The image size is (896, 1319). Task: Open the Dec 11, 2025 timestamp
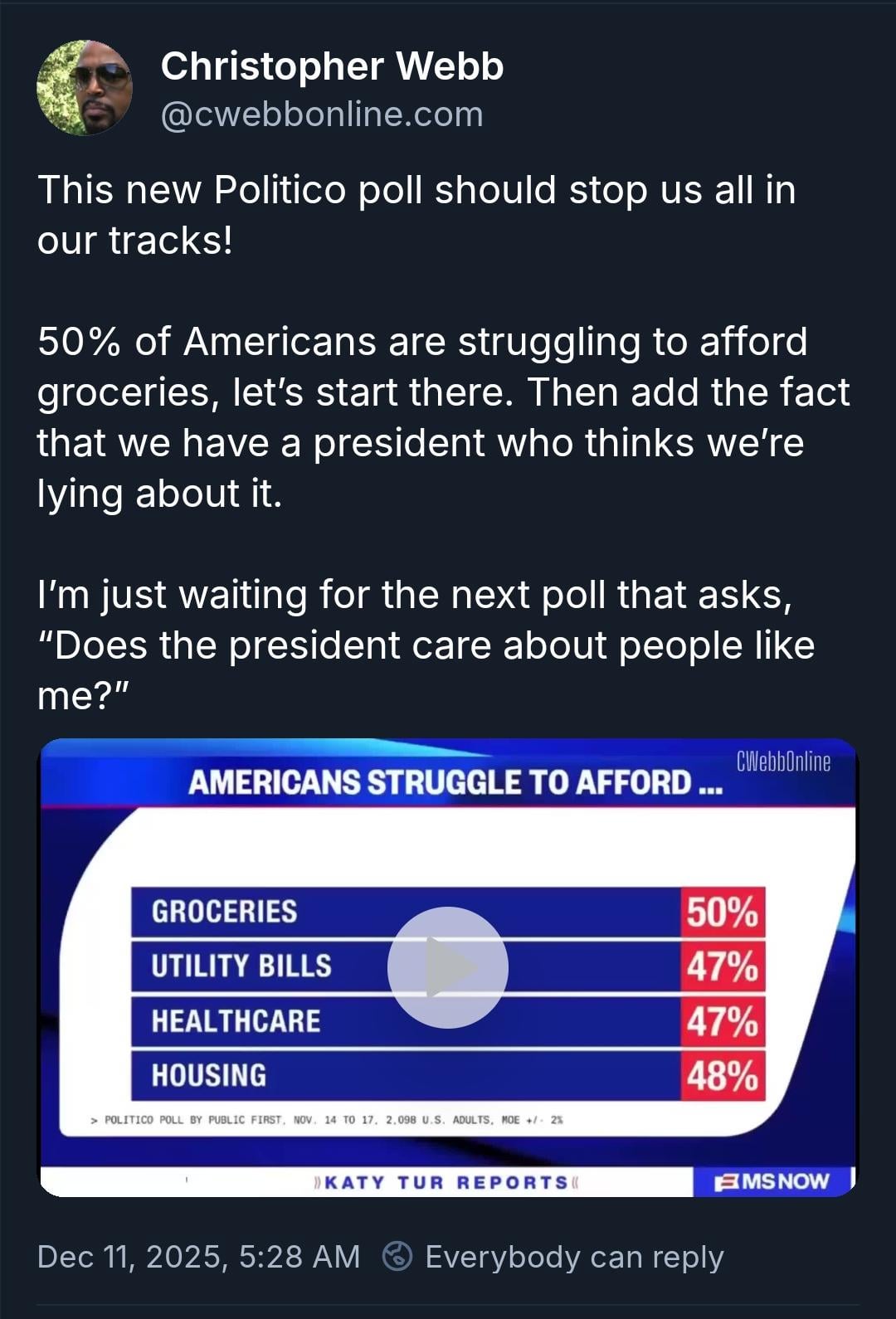198,1257
